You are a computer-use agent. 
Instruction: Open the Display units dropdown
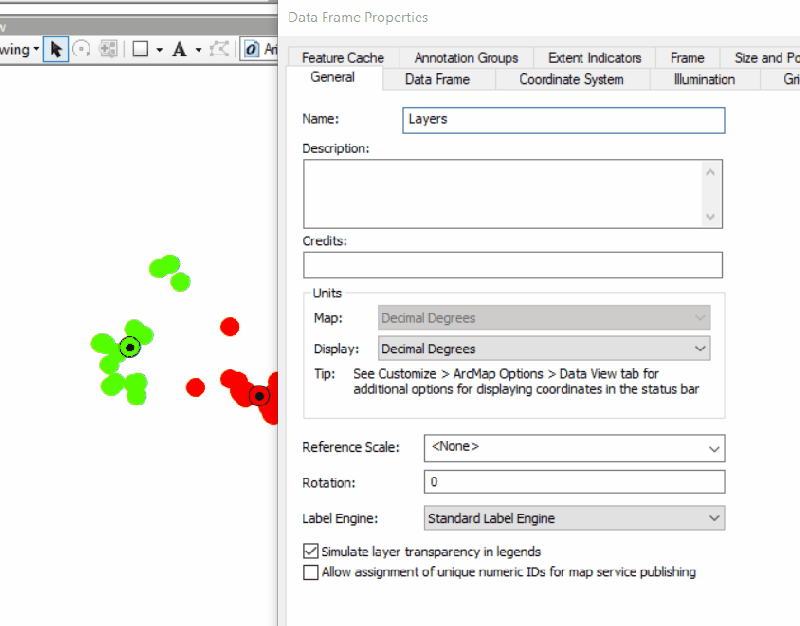(700, 348)
